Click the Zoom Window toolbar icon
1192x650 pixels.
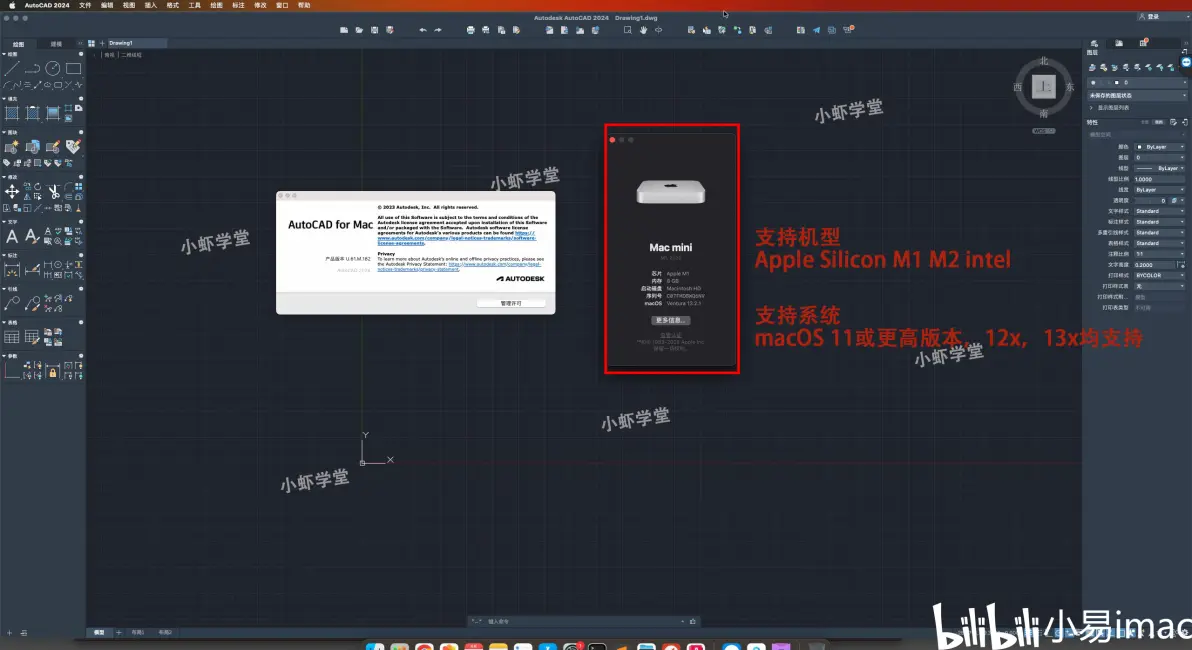pos(627,30)
